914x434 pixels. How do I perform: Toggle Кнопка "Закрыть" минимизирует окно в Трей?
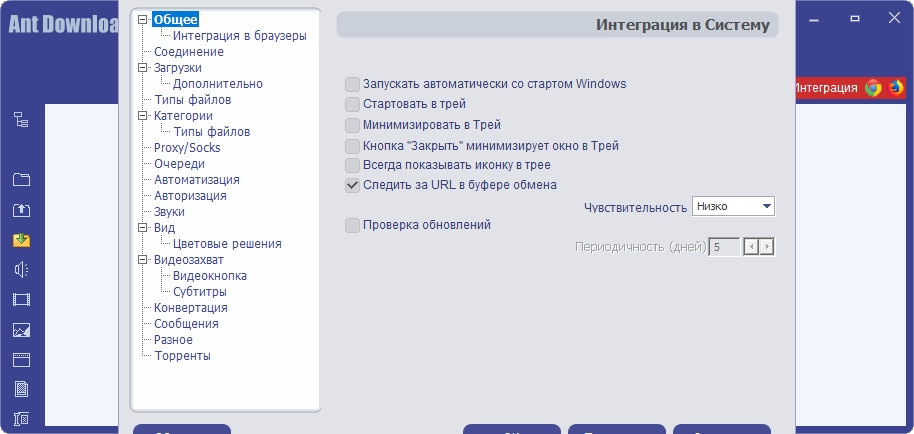[352, 146]
